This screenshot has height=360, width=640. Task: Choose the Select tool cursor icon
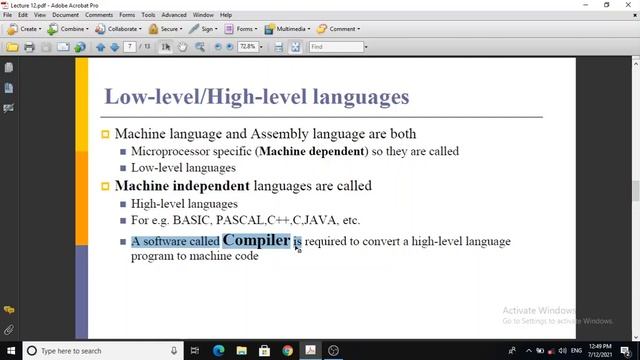[166, 47]
